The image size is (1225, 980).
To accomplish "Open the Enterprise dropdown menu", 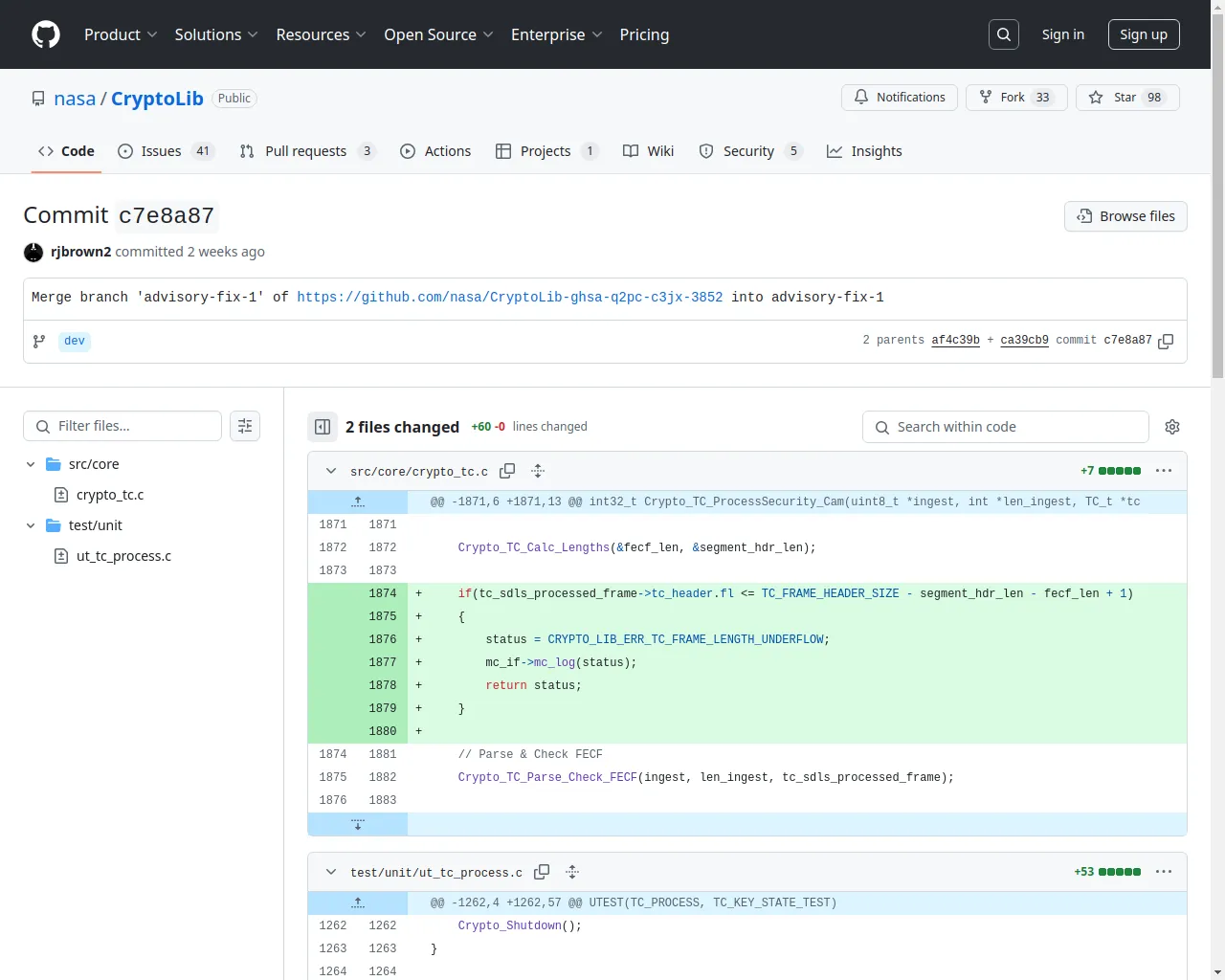I will click(x=556, y=34).
